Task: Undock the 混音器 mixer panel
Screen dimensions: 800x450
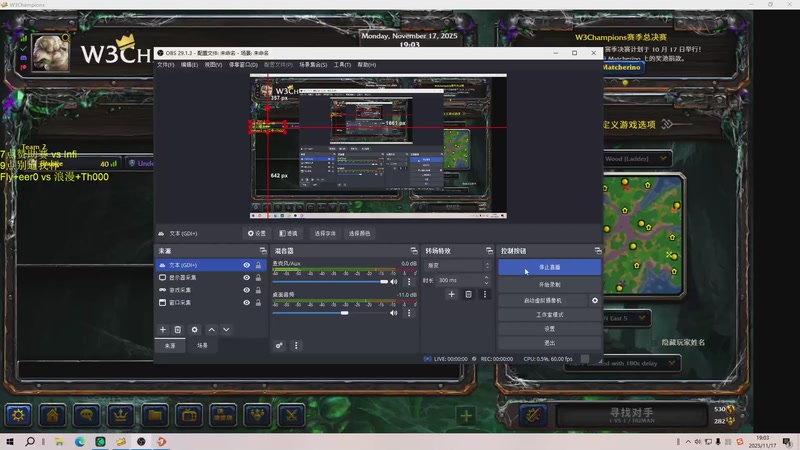Action: [x=414, y=251]
